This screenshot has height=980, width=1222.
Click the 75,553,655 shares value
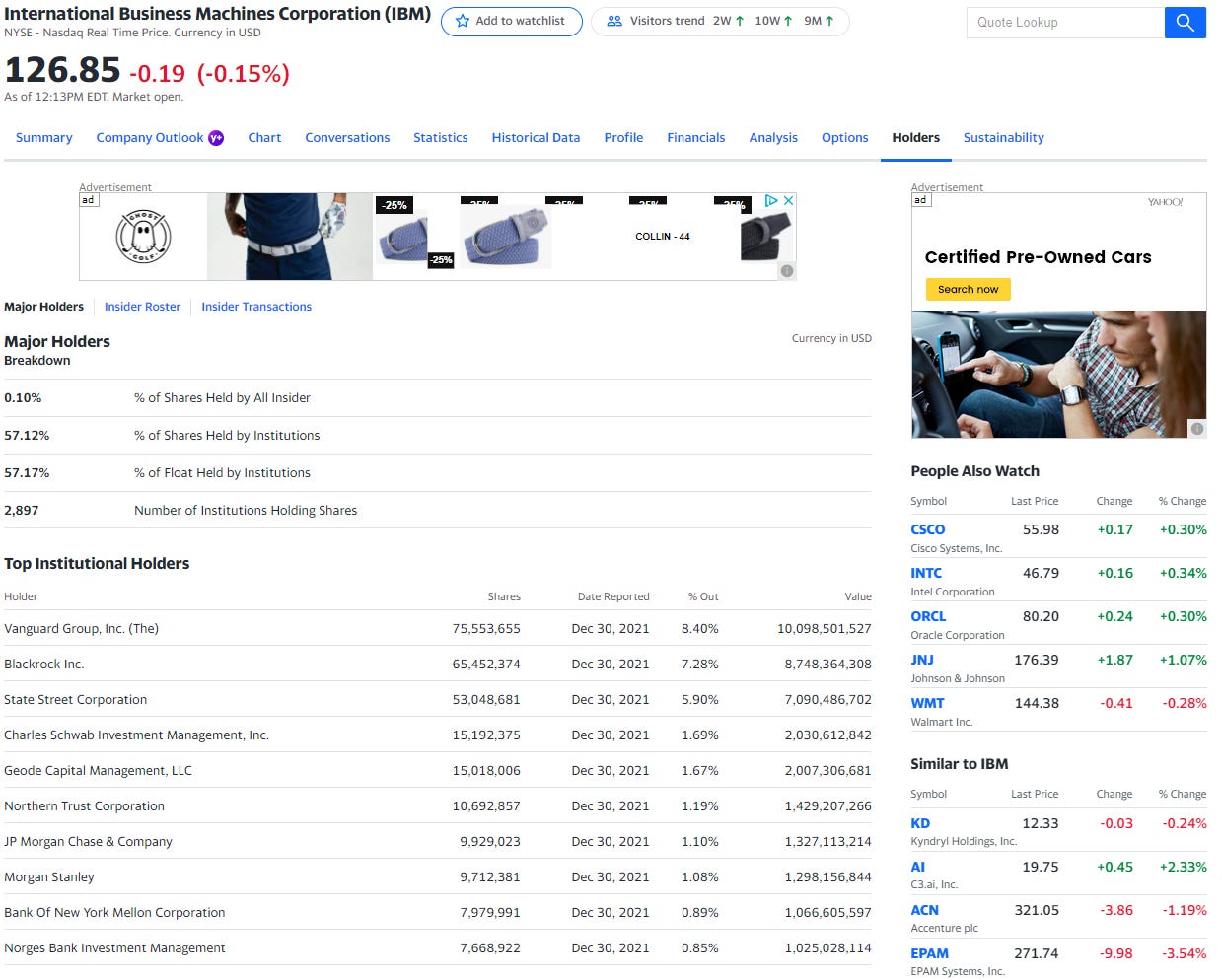[486, 628]
